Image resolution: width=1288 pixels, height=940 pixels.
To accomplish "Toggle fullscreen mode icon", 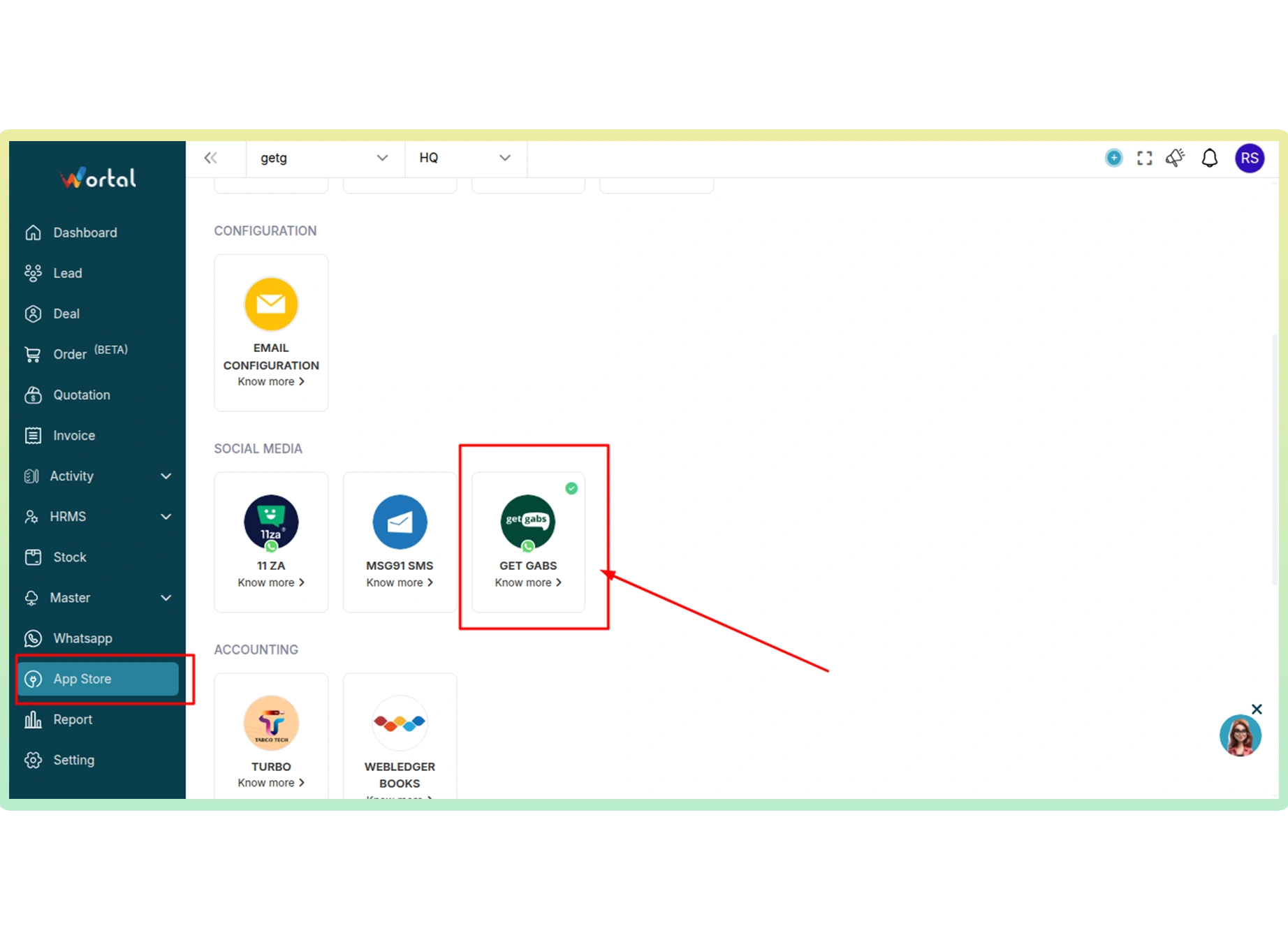I will (x=1144, y=158).
